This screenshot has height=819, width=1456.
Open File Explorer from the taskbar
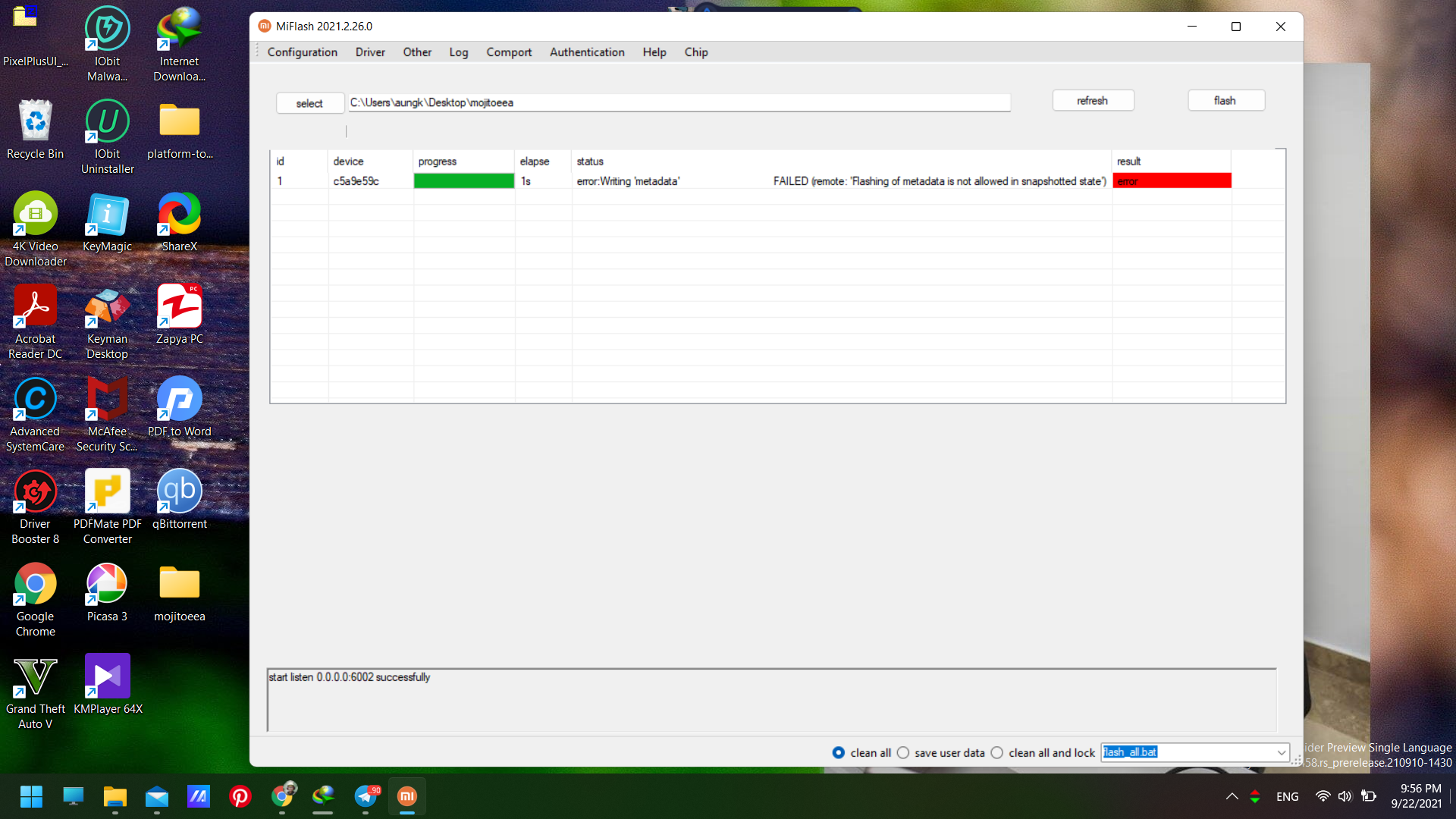coord(115,795)
